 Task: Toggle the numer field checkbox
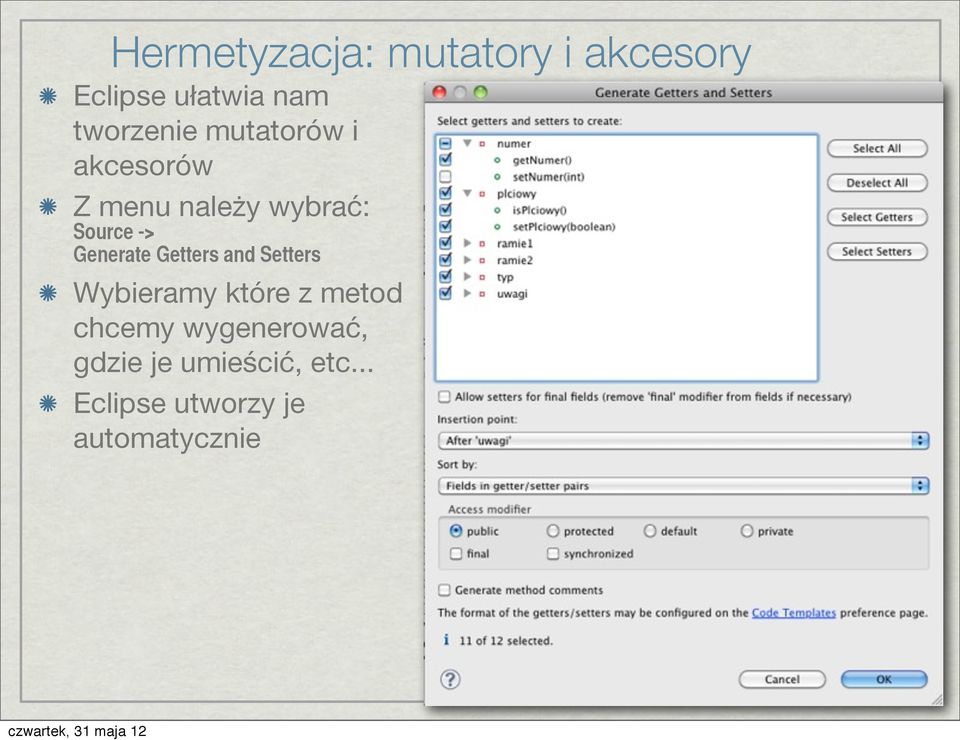(446, 143)
